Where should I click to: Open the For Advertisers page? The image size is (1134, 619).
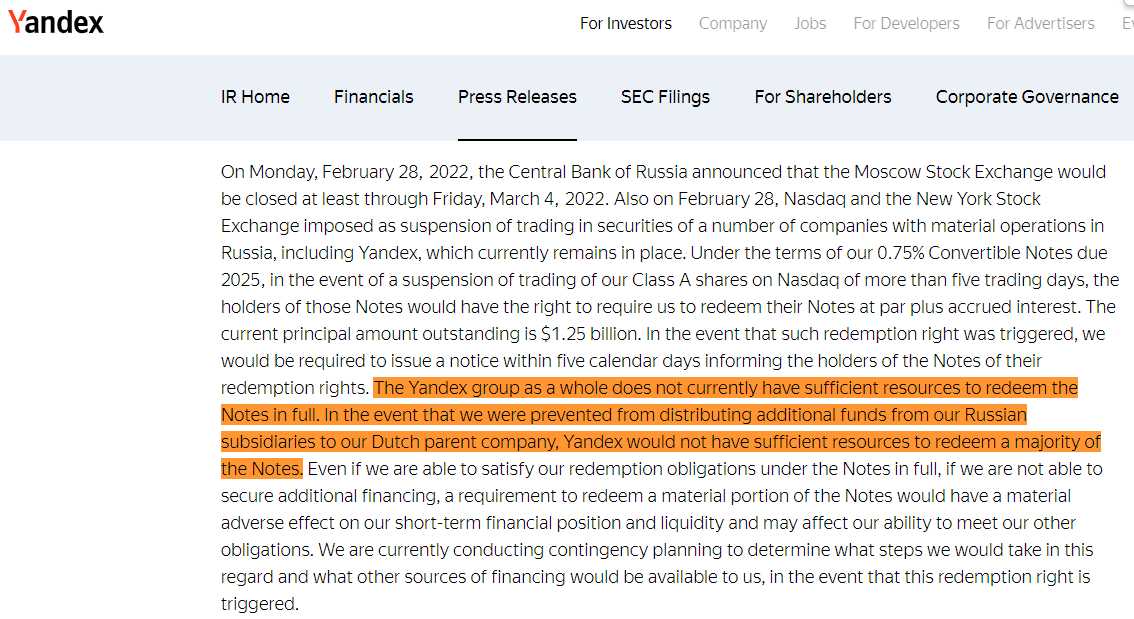pyautogui.click(x=1041, y=24)
